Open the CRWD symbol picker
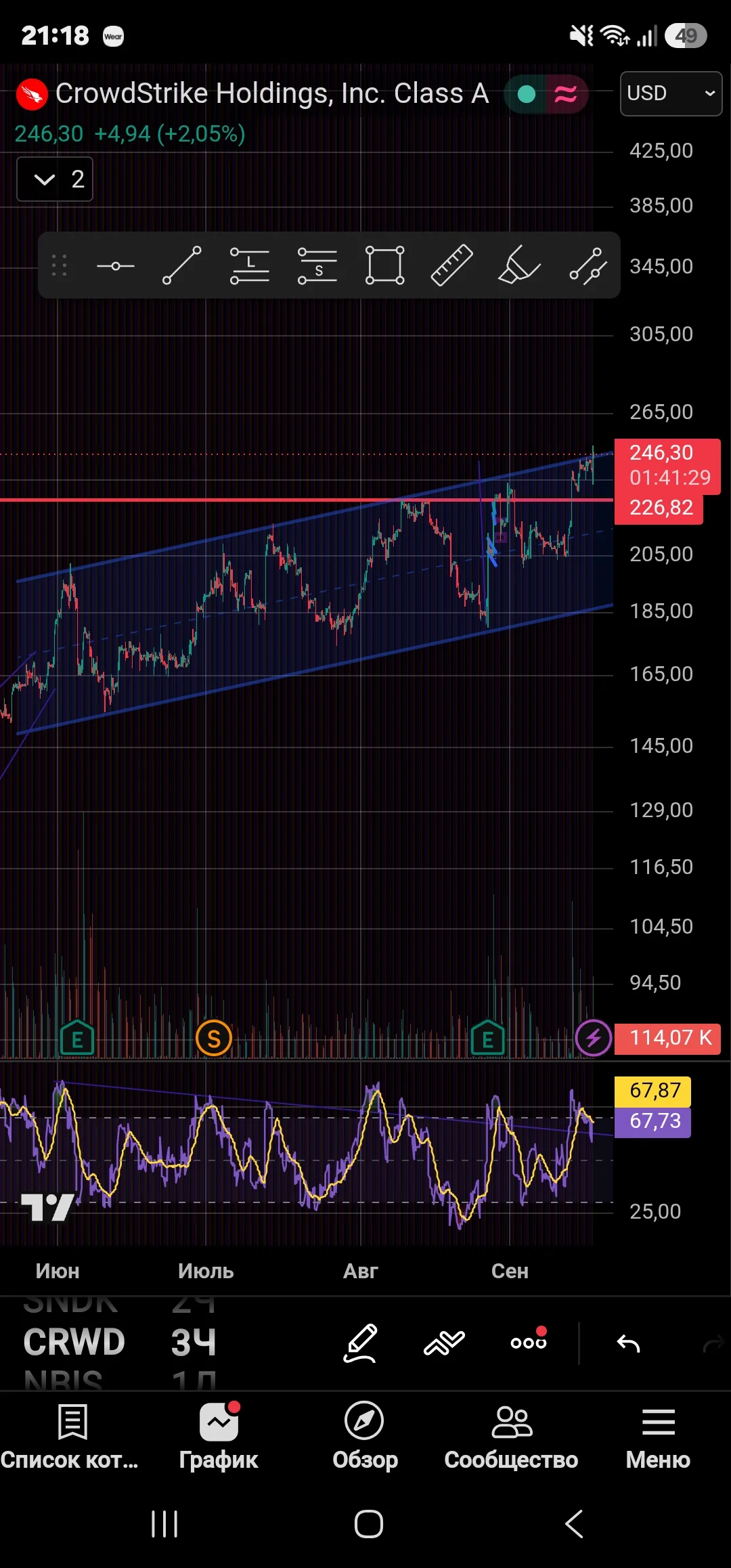This screenshot has height=1568, width=731. (x=74, y=1343)
